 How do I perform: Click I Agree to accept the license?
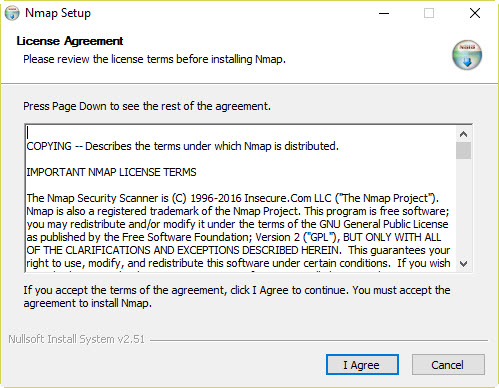362,365
